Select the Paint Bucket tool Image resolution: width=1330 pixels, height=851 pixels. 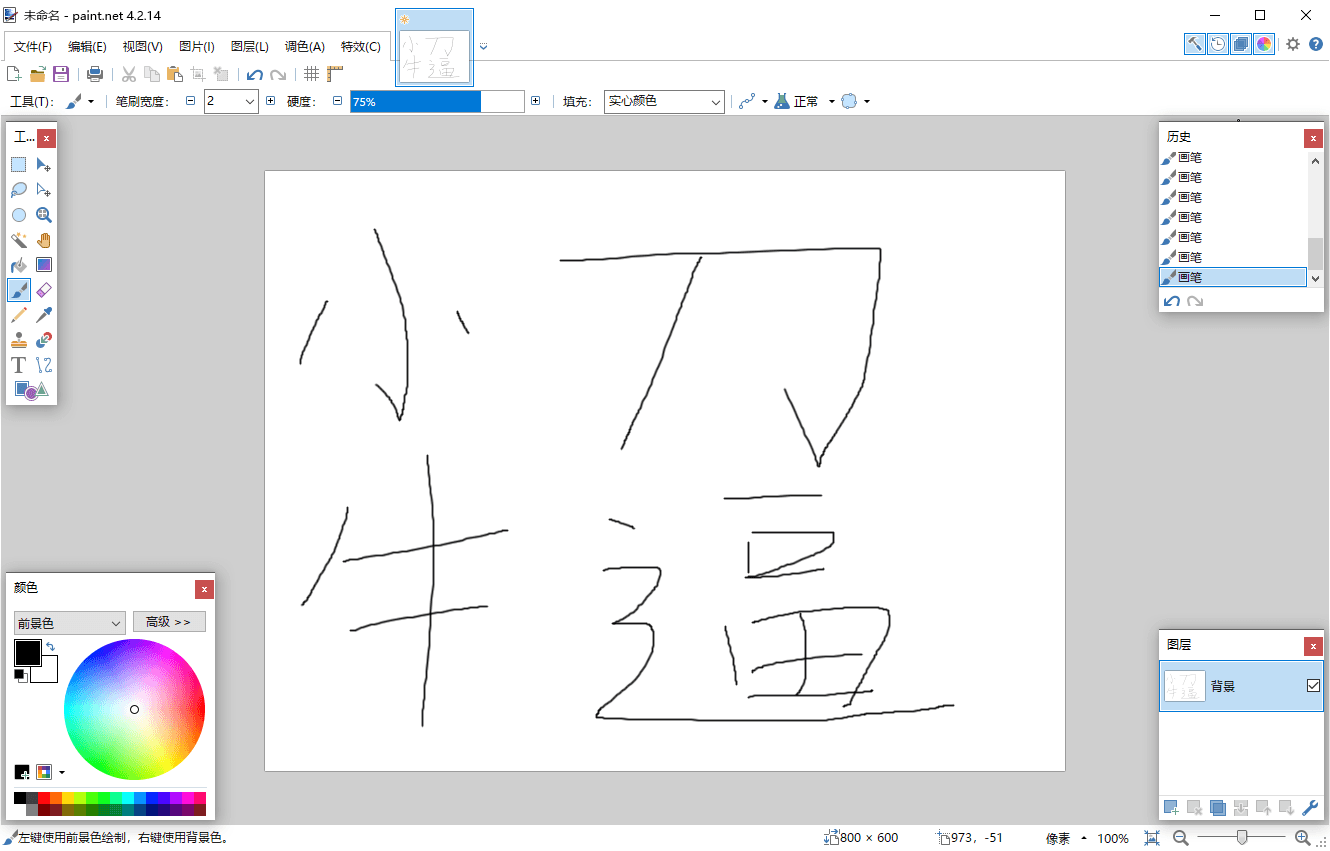click(18, 264)
